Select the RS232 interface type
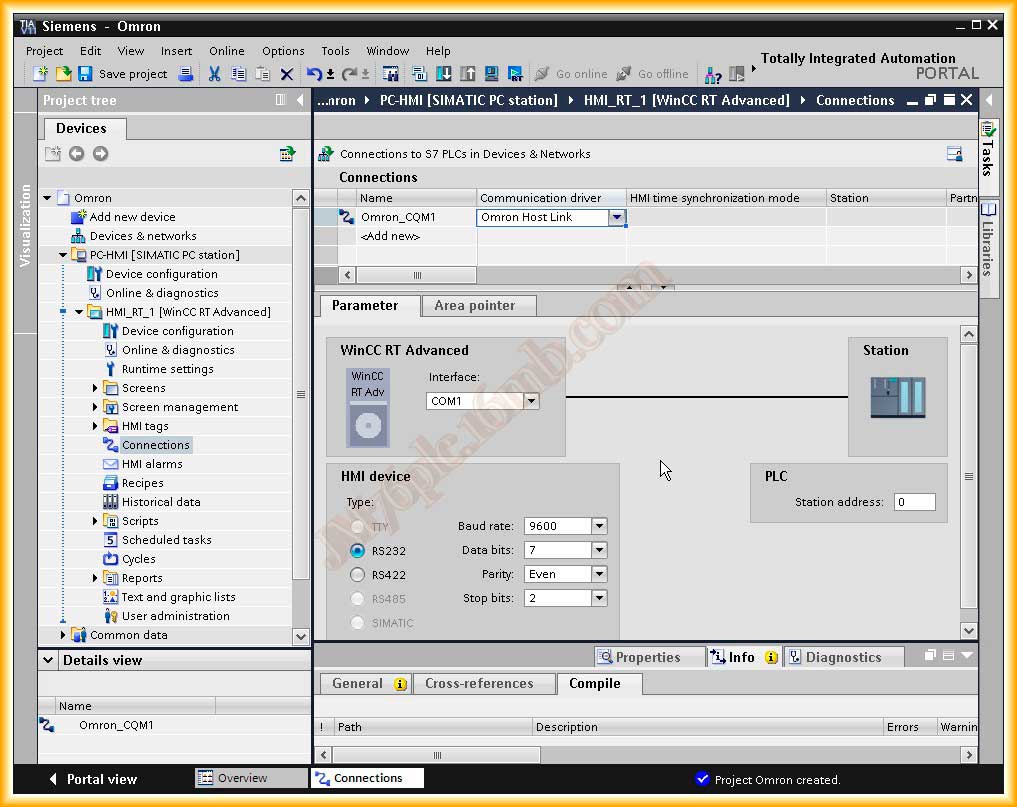1017x807 pixels. click(358, 551)
